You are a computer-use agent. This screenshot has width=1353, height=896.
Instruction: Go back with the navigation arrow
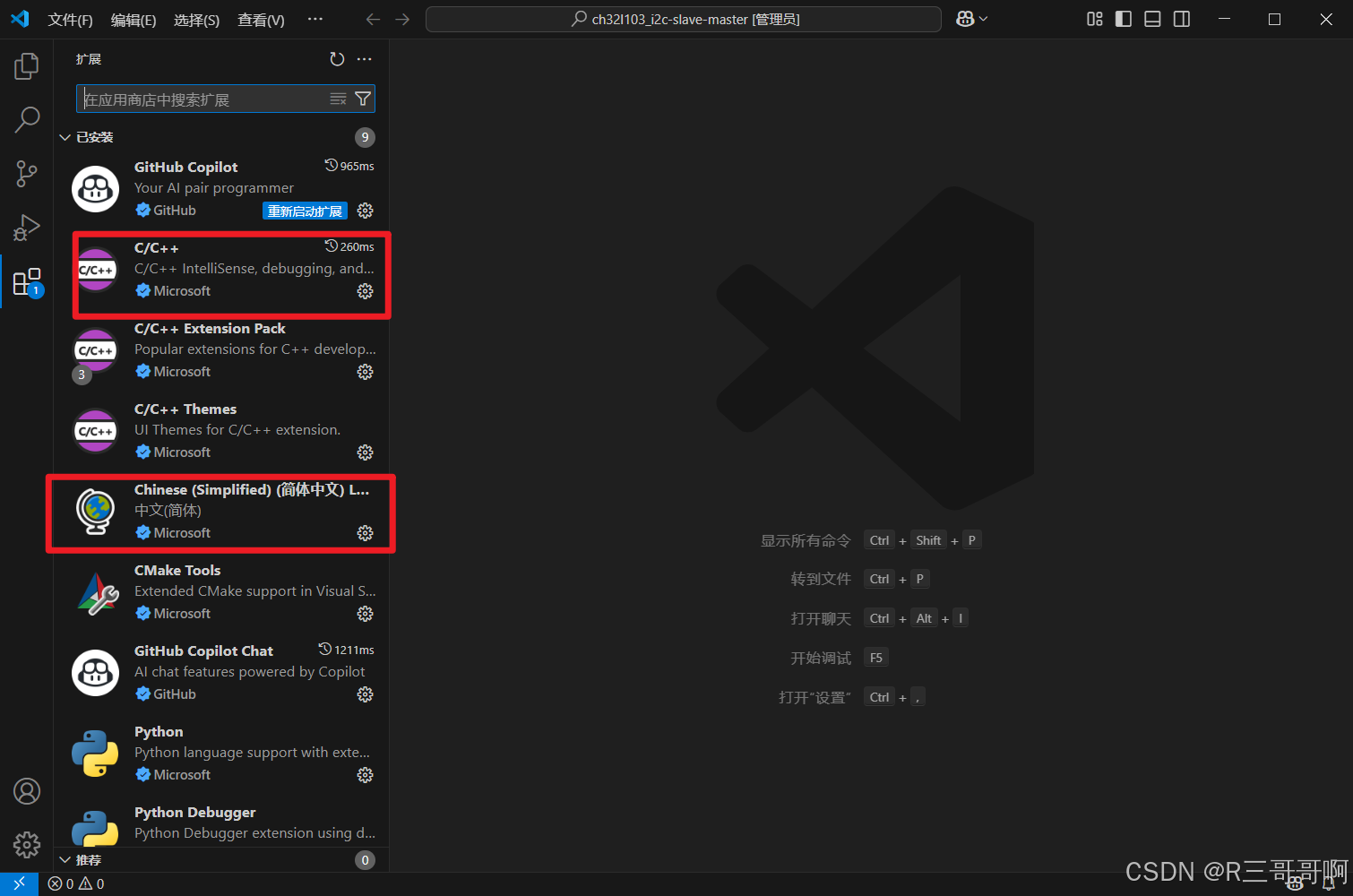[373, 19]
